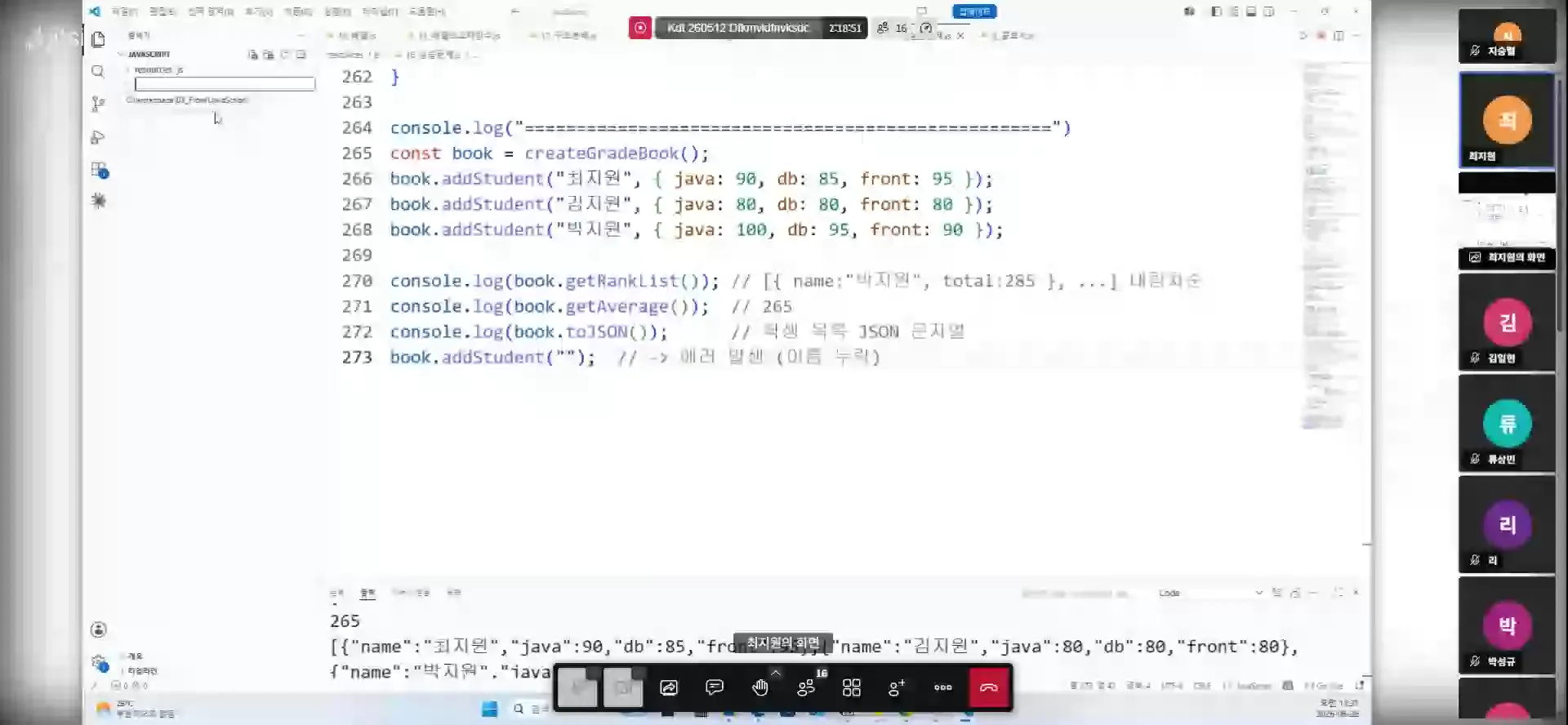
Task: Close the active editor tab
Action: [x=960, y=36]
